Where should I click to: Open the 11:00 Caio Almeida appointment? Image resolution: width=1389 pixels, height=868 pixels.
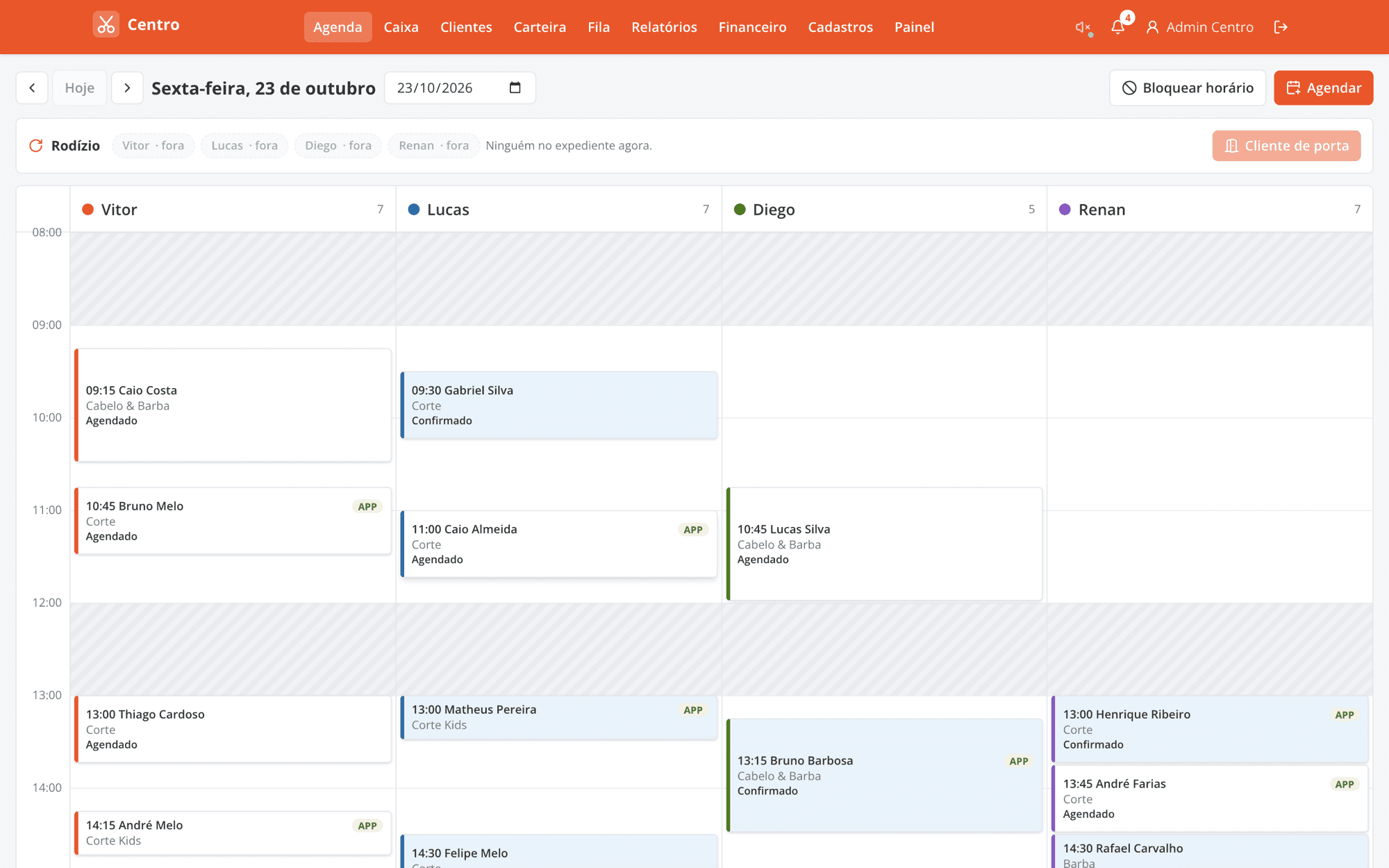click(558, 544)
